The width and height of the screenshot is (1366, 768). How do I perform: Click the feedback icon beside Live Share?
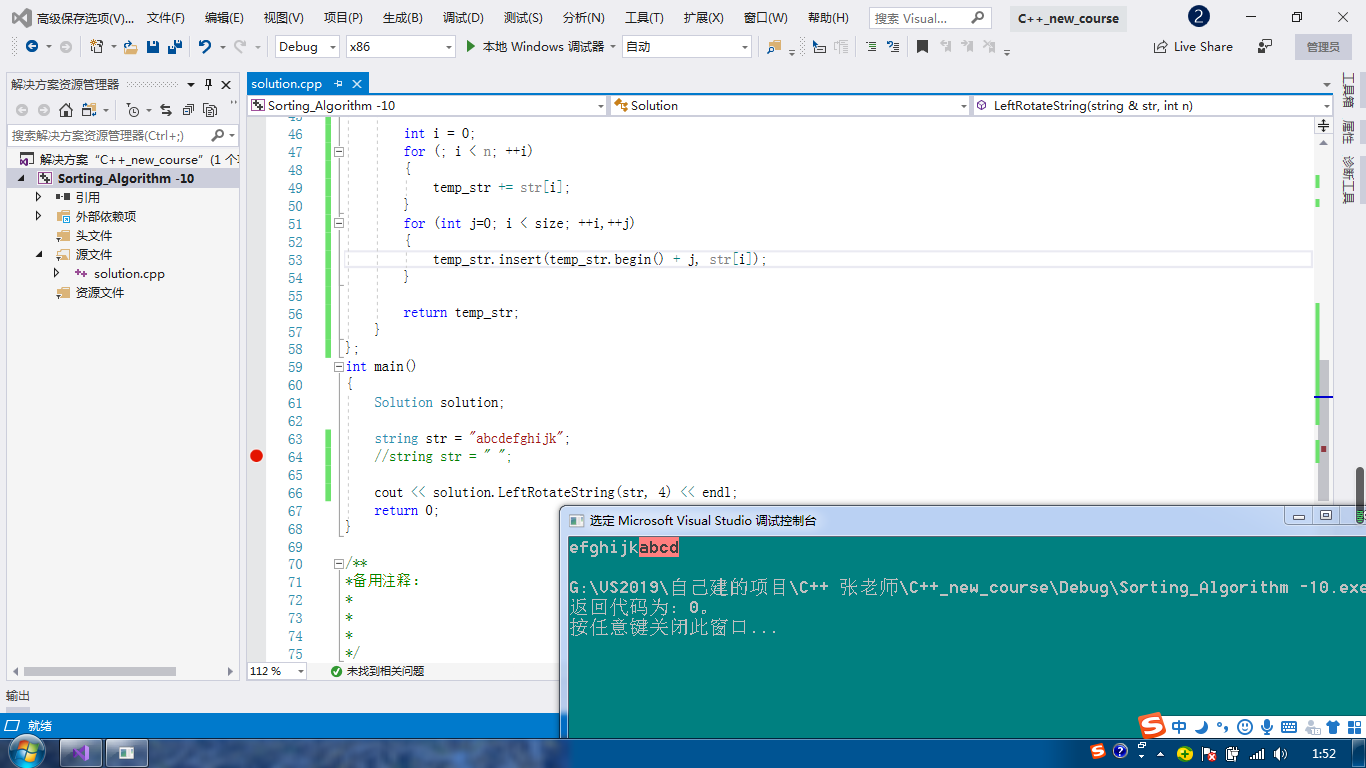(x=1265, y=46)
